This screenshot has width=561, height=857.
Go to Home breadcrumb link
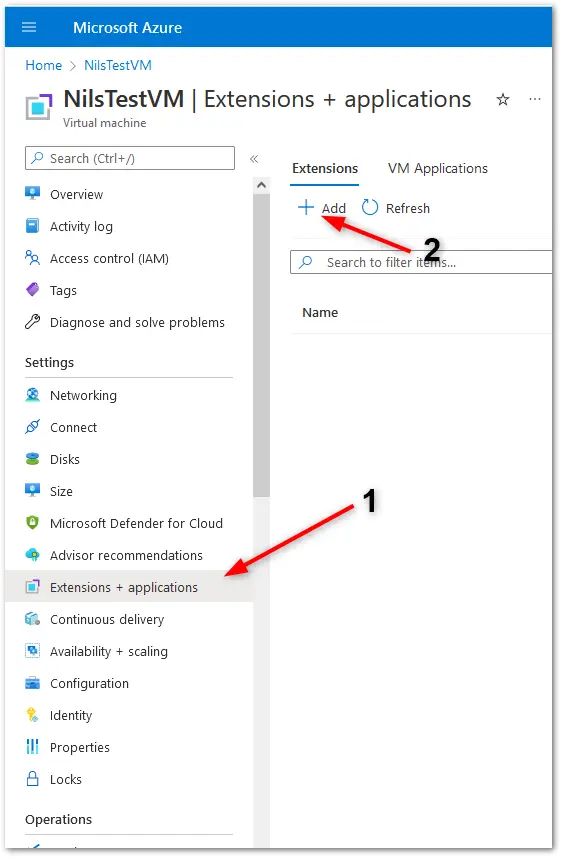[x=44, y=66]
